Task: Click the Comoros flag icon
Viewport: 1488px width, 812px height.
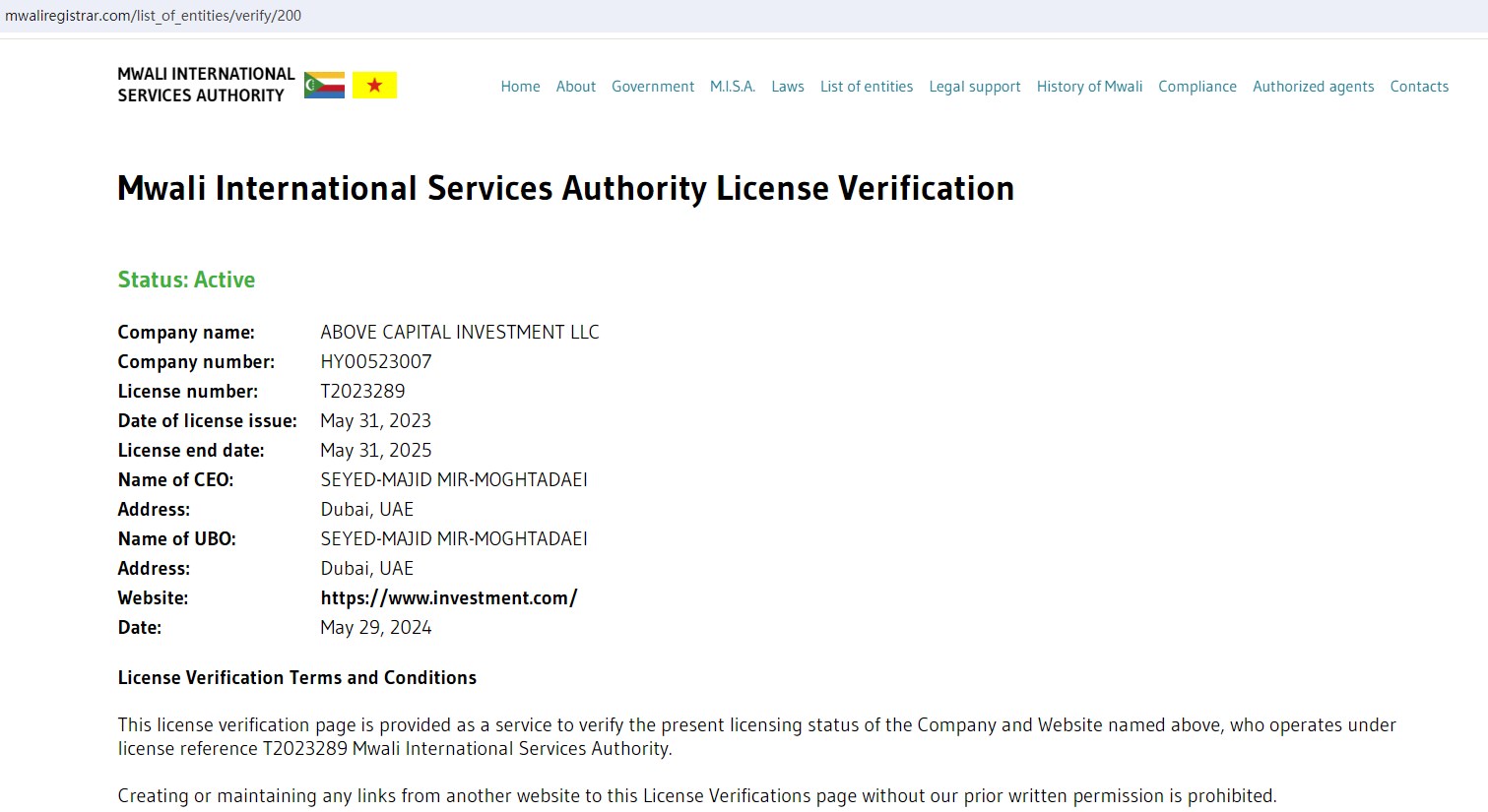Action: (x=324, y=86)
